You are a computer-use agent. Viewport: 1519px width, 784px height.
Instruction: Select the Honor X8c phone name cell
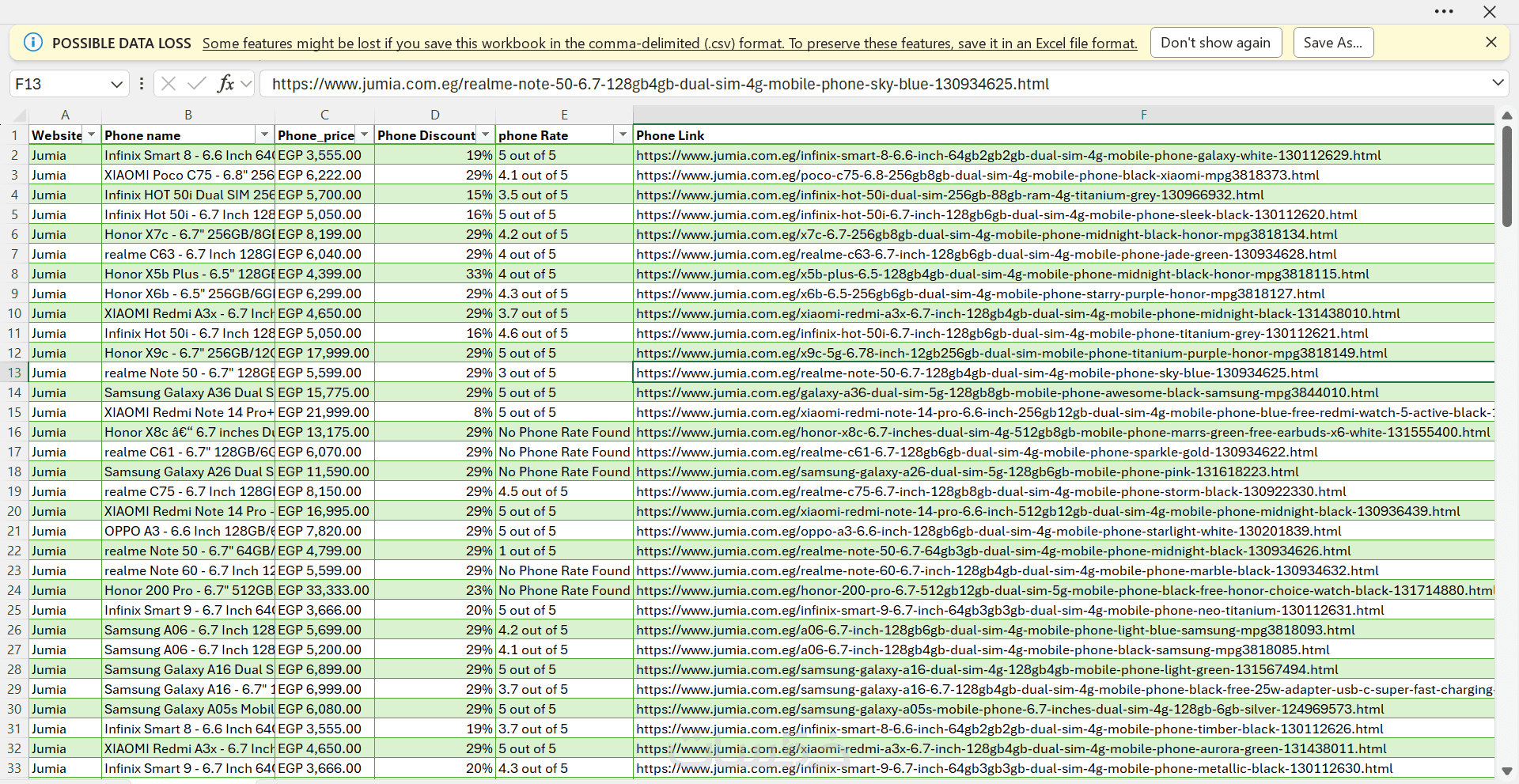(188, 432)
